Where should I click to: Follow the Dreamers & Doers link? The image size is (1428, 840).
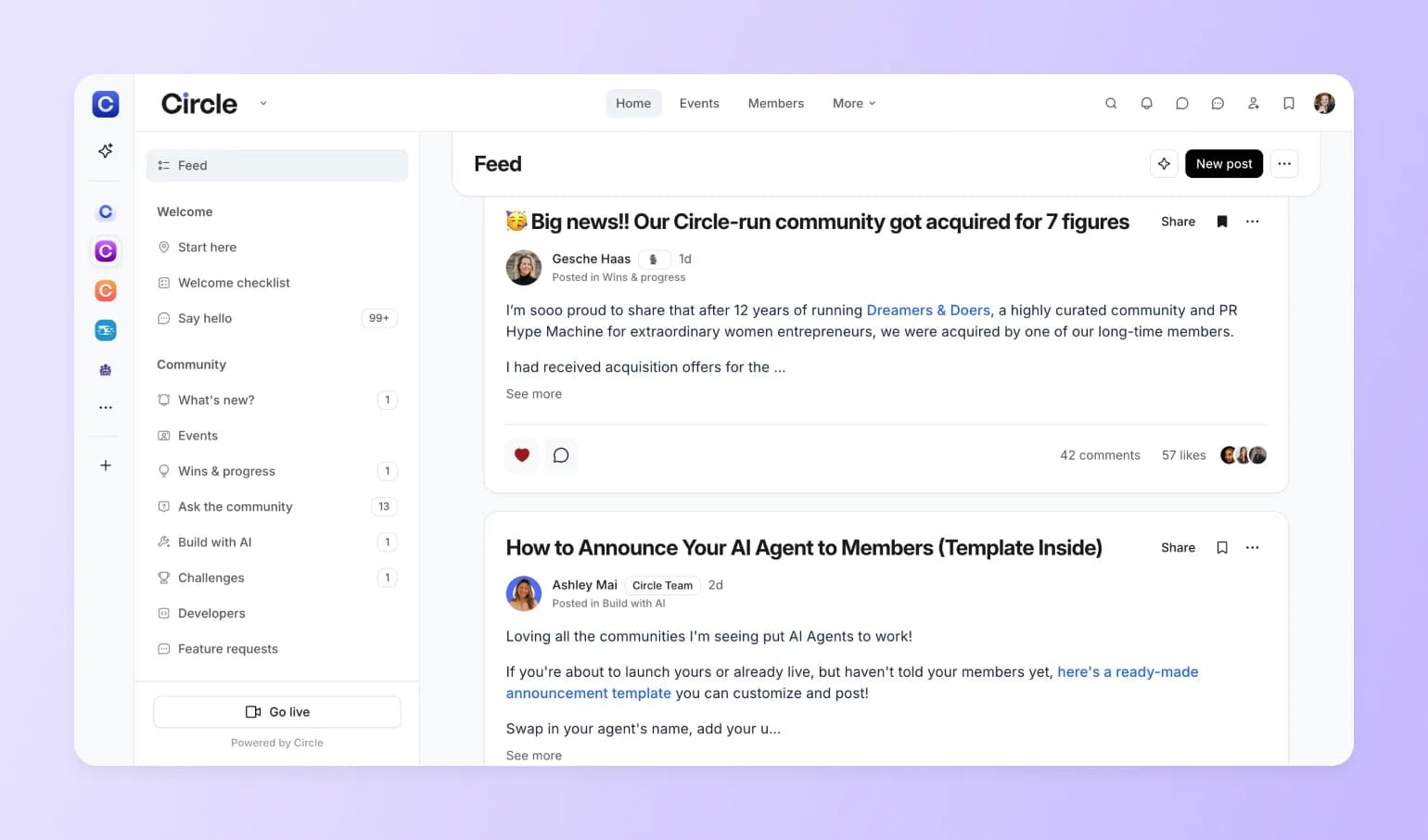click(928, 310)
